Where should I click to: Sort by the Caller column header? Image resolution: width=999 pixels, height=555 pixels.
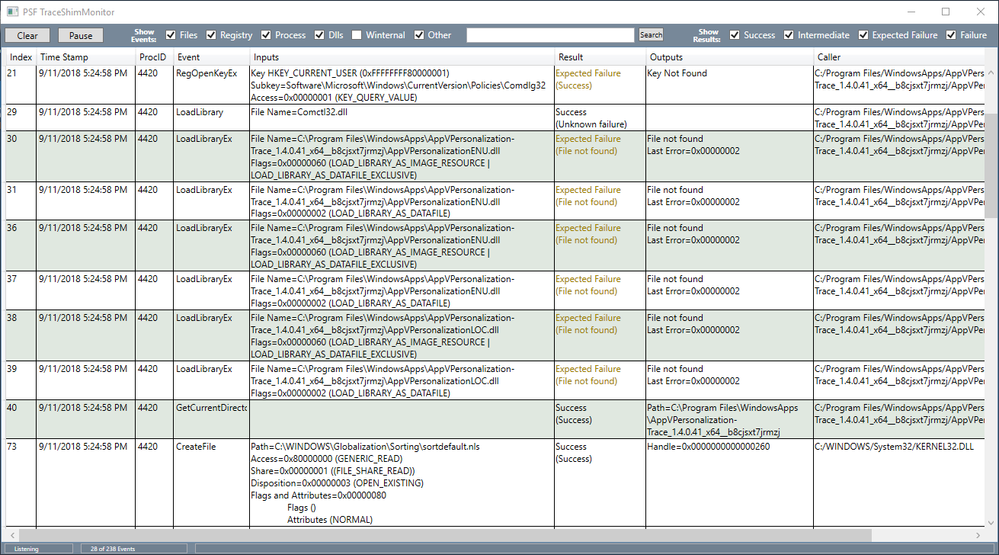coord(899,57)
